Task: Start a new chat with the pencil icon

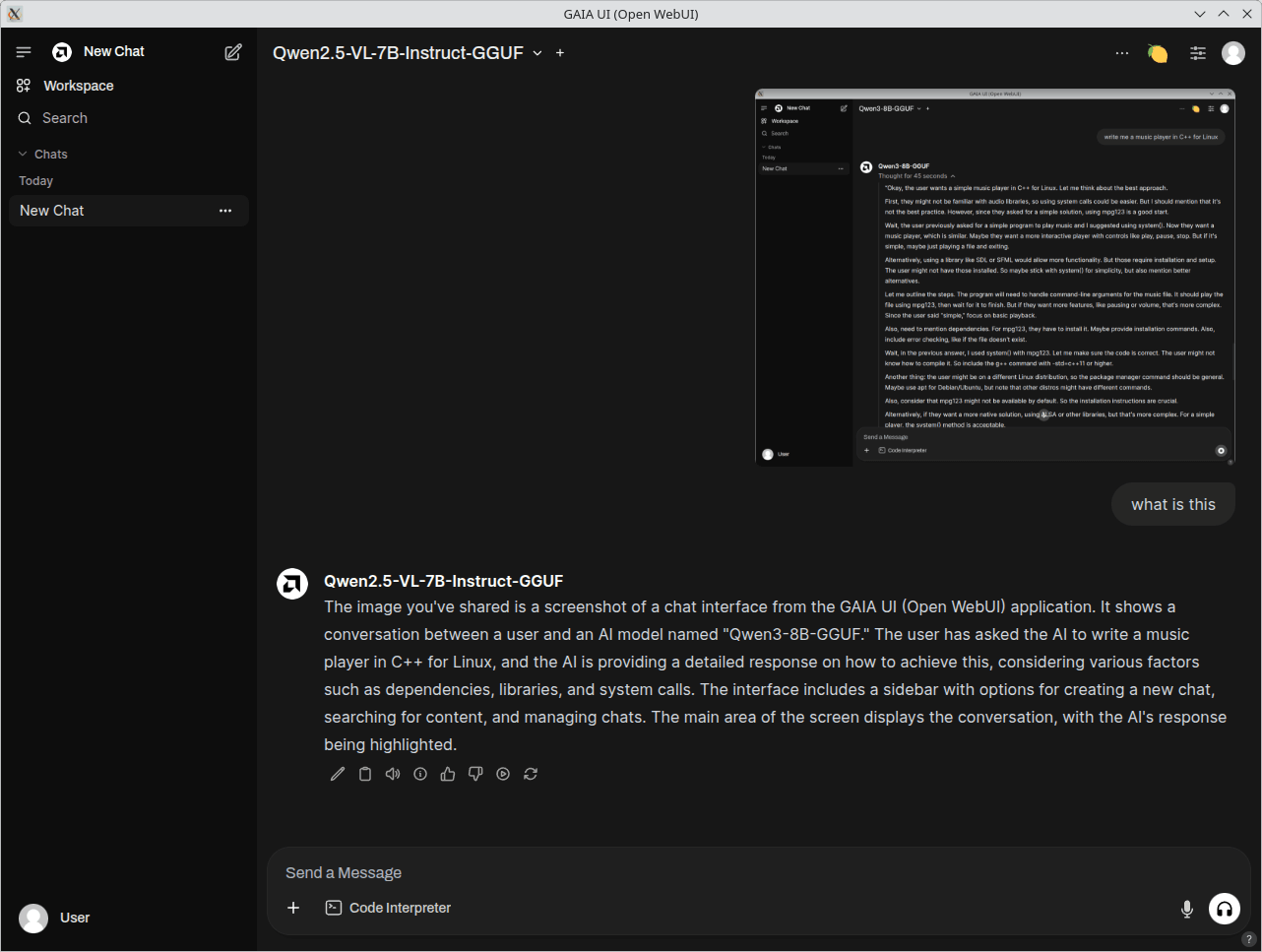Action: [233, 52]
